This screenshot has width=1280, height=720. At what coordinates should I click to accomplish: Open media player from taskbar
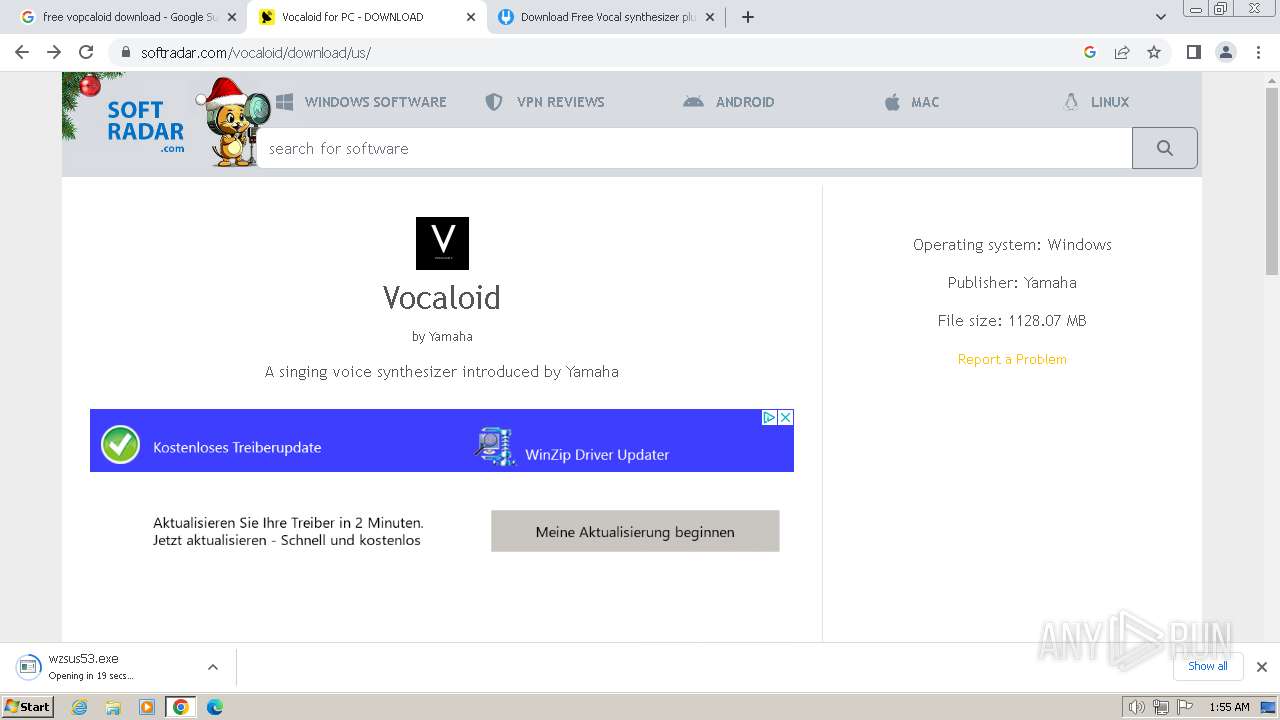[147, 707]
